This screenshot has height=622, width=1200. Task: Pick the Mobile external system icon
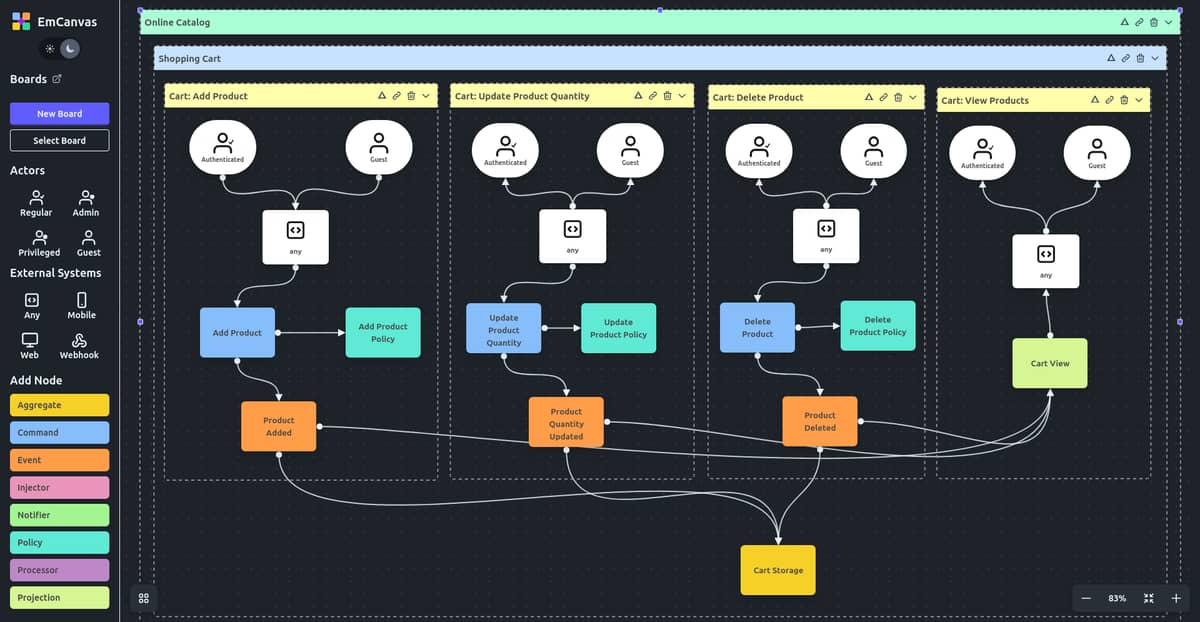(82, 300)
